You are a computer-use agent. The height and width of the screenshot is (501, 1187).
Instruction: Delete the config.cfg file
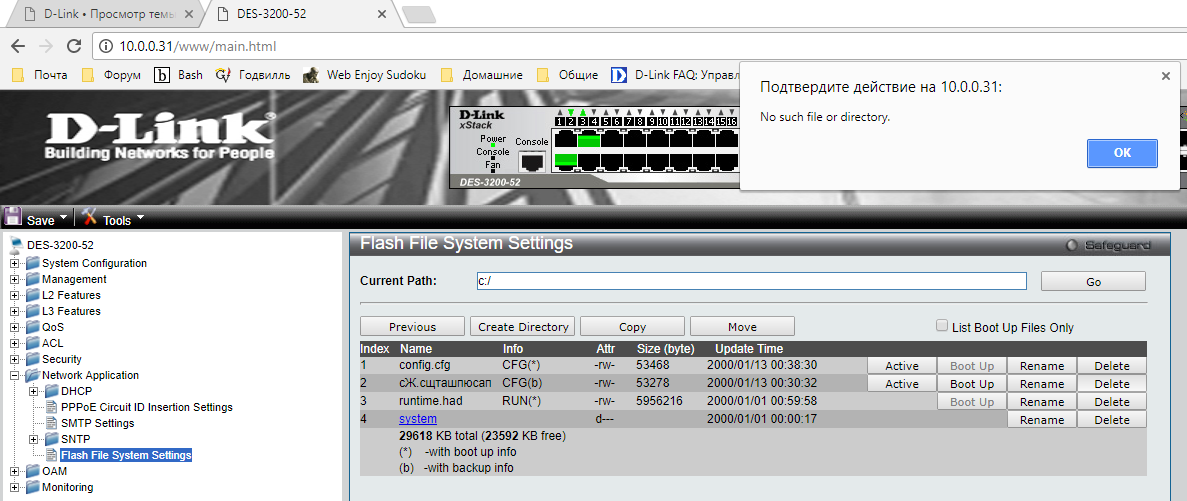[1111, 366]
